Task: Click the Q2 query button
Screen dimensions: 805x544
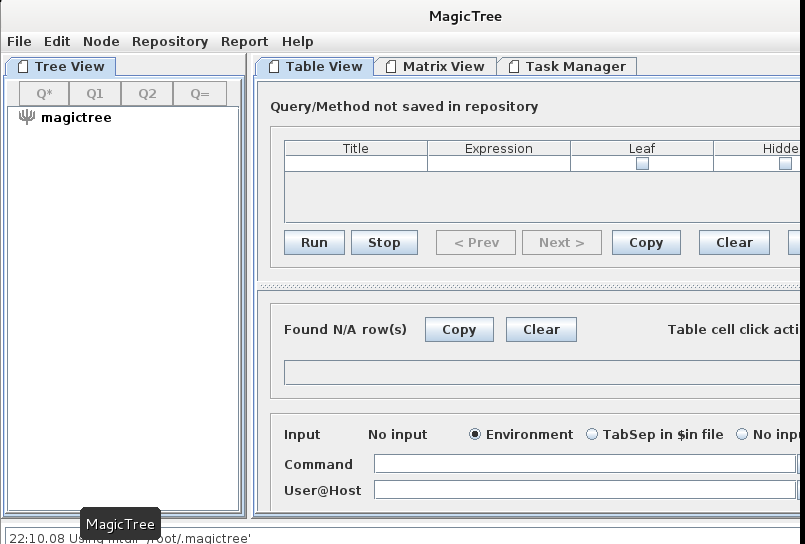Action: 147,94
